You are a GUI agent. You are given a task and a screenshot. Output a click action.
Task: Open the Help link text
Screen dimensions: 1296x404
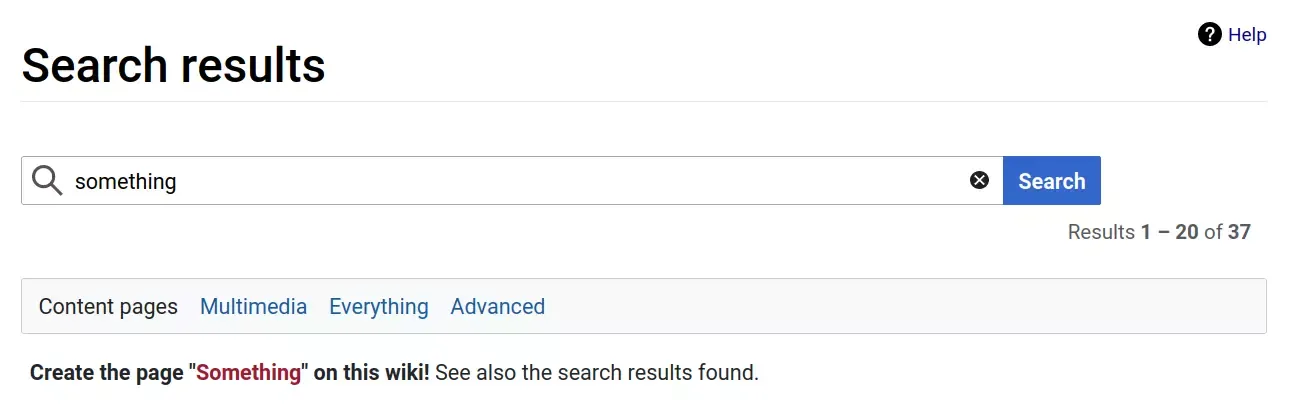click(1247, 35)
